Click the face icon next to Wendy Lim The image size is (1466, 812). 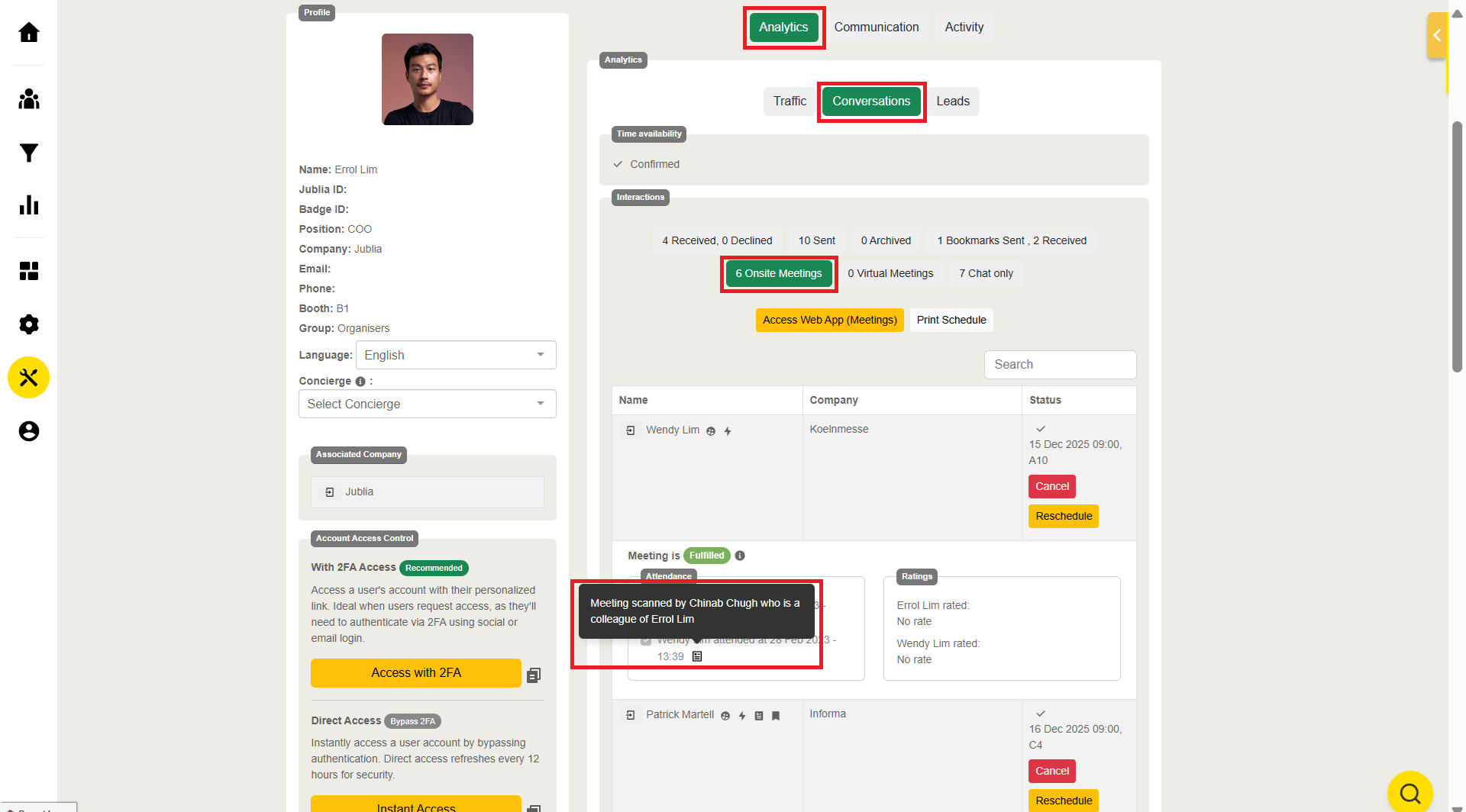click(711, 431)
